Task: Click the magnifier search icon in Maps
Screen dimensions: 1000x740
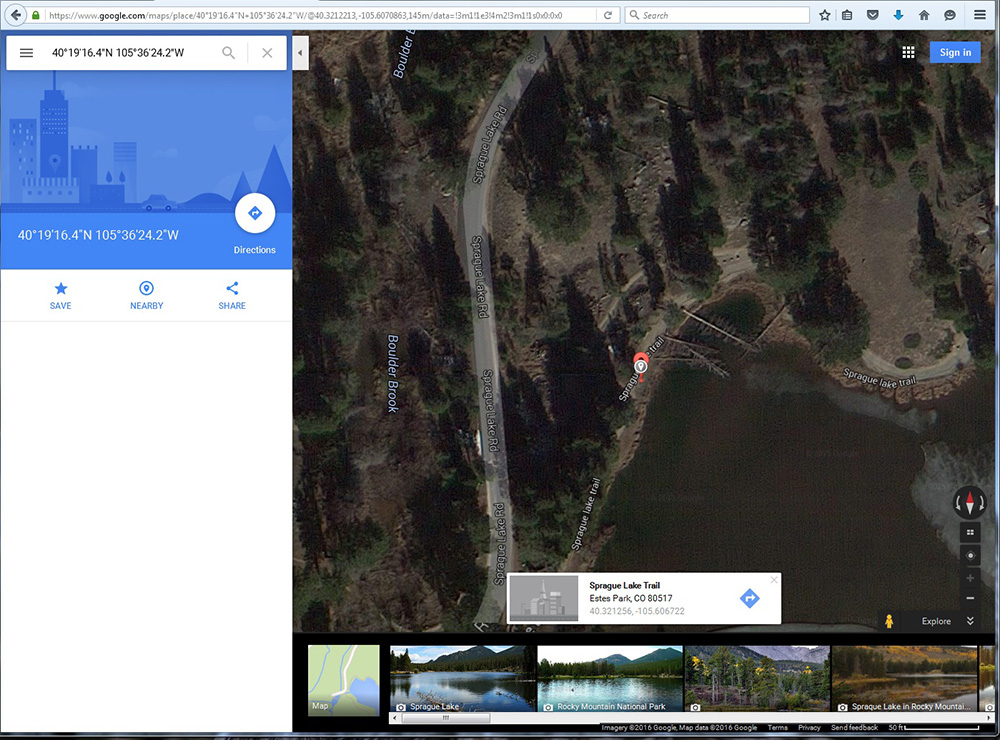Action: pos(229,53)
